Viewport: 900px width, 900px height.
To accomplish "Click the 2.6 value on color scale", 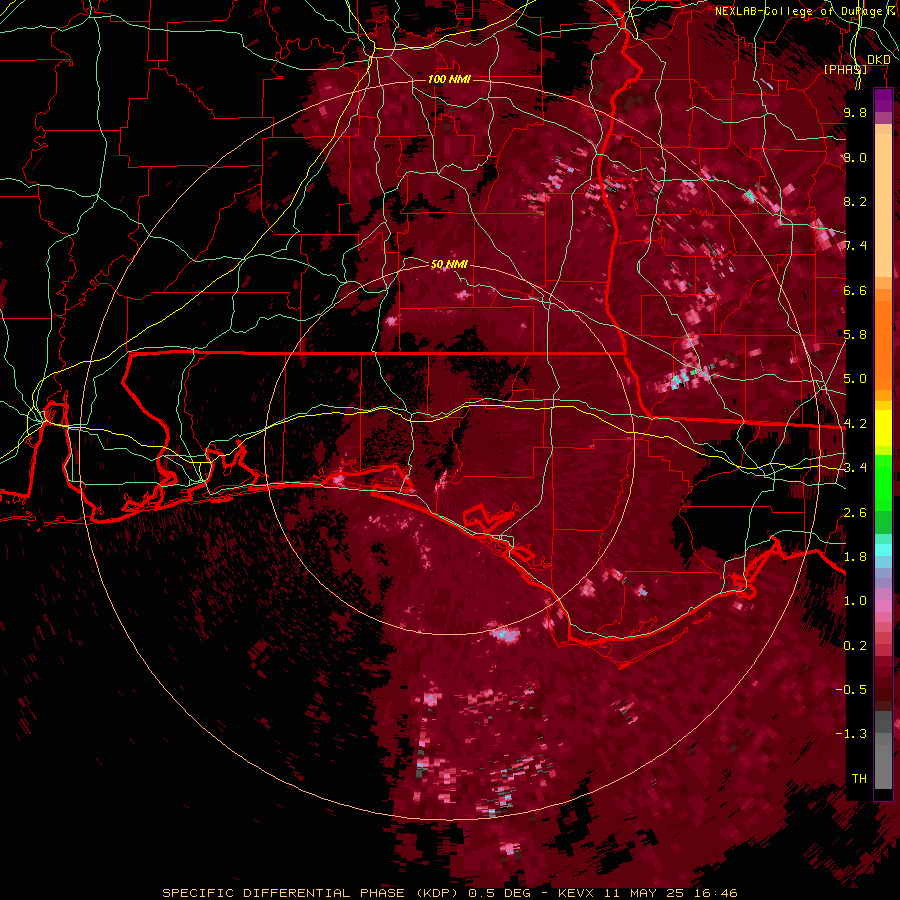I will [855, 513].
